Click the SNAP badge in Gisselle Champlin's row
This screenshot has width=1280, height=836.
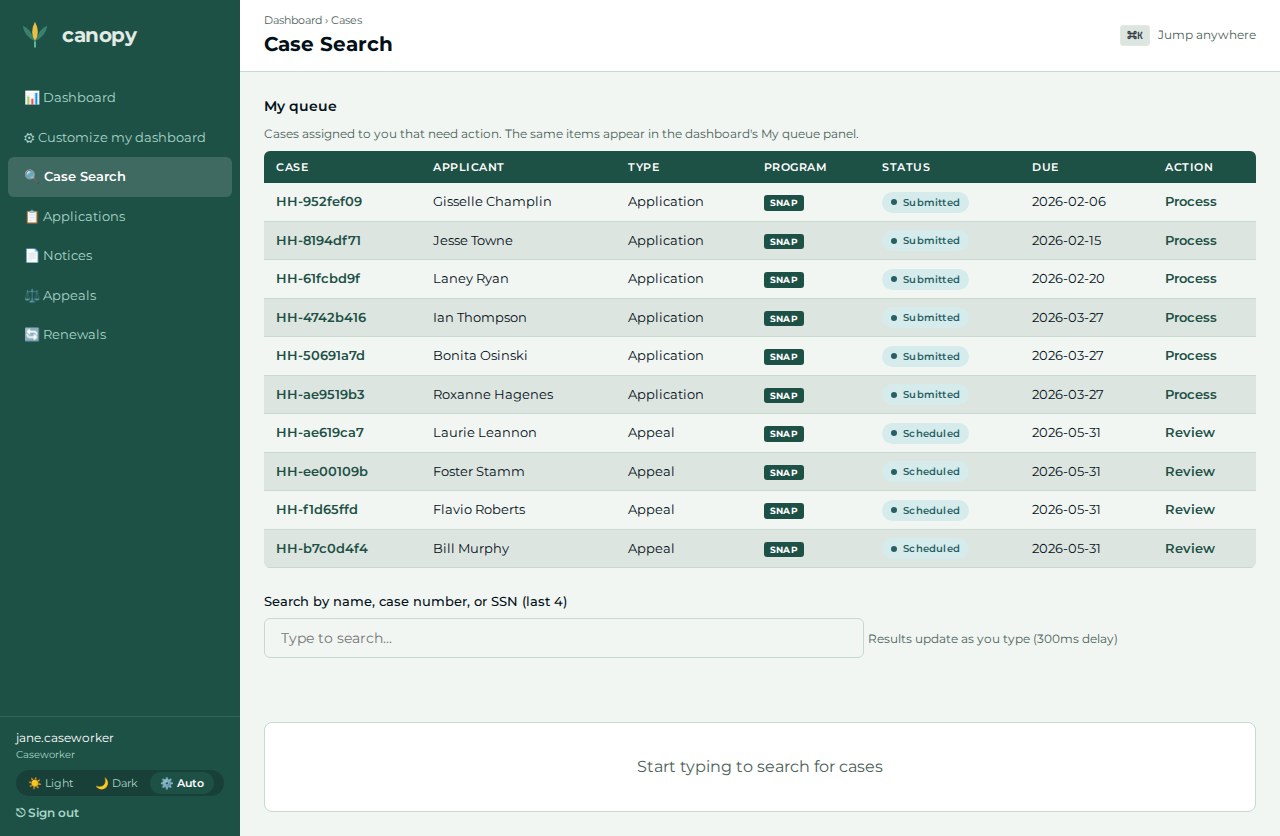(784, 203)
